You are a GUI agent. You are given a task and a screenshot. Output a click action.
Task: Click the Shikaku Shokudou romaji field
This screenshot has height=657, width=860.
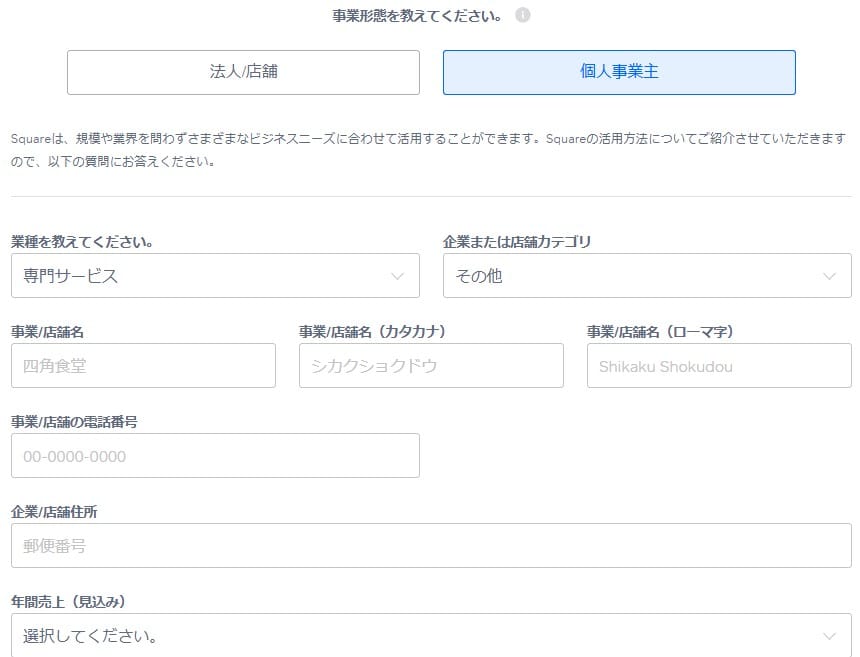coord(718,365)
